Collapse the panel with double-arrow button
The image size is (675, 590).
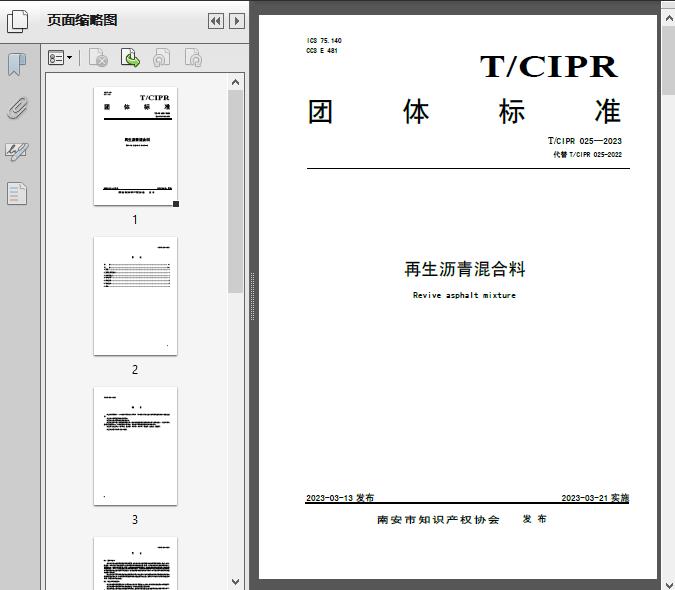tap(216, 21)
